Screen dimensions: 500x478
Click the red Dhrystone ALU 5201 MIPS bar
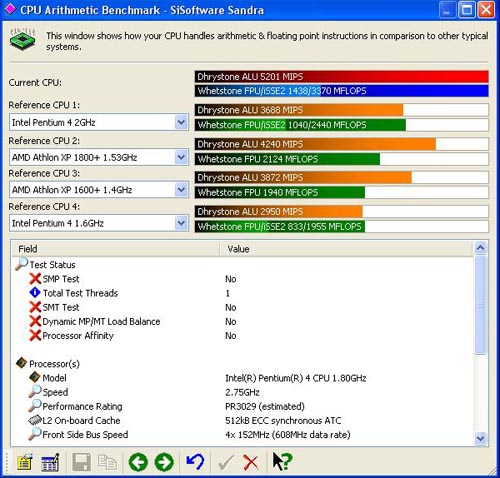pyautogui.click(x=342, y=77)
